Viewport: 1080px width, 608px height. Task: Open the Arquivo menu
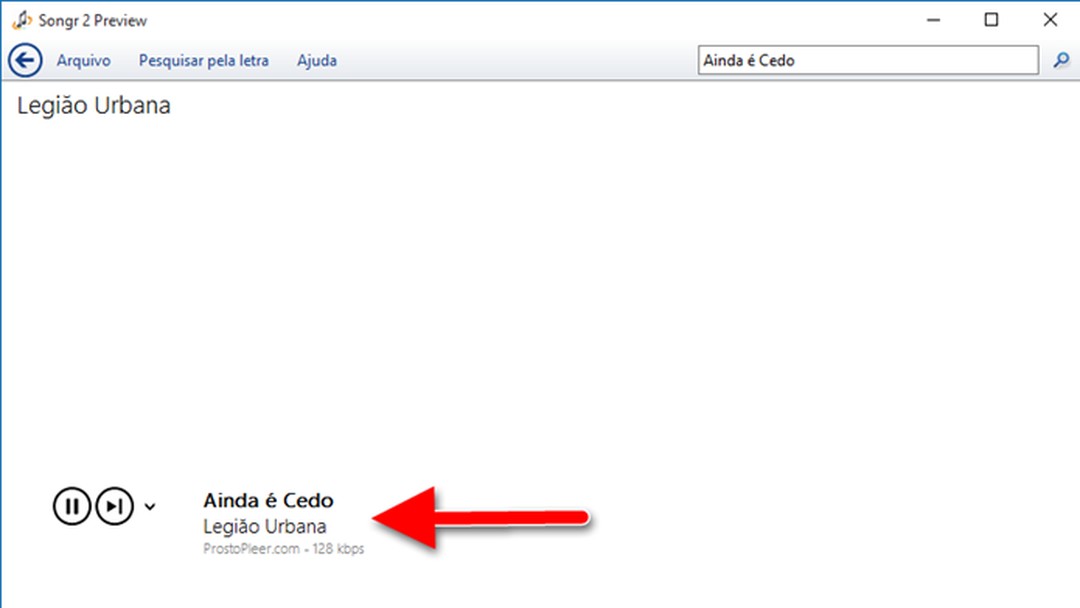[x=83, y=61]
